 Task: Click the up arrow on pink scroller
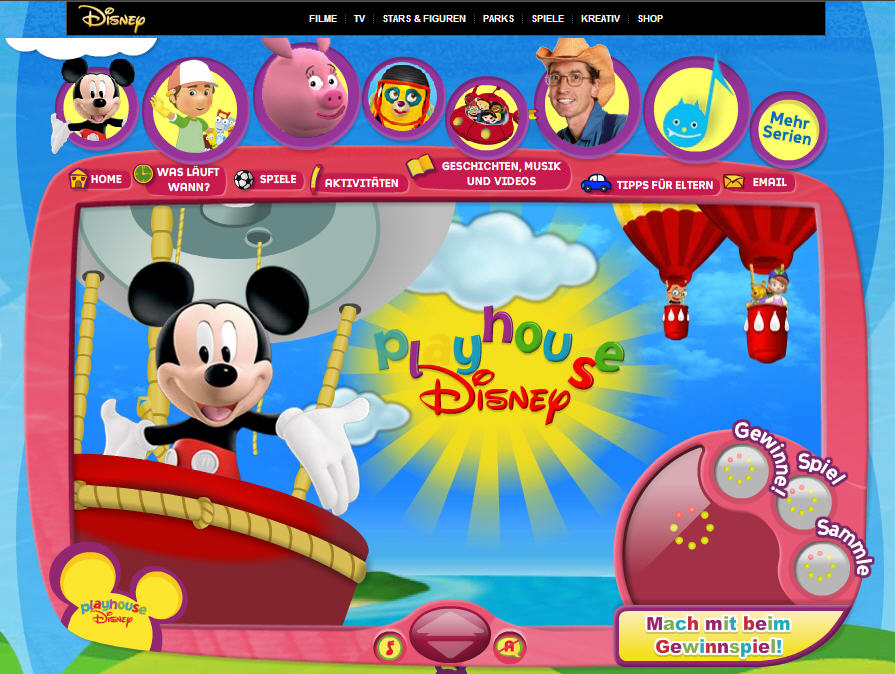(450, 623)
